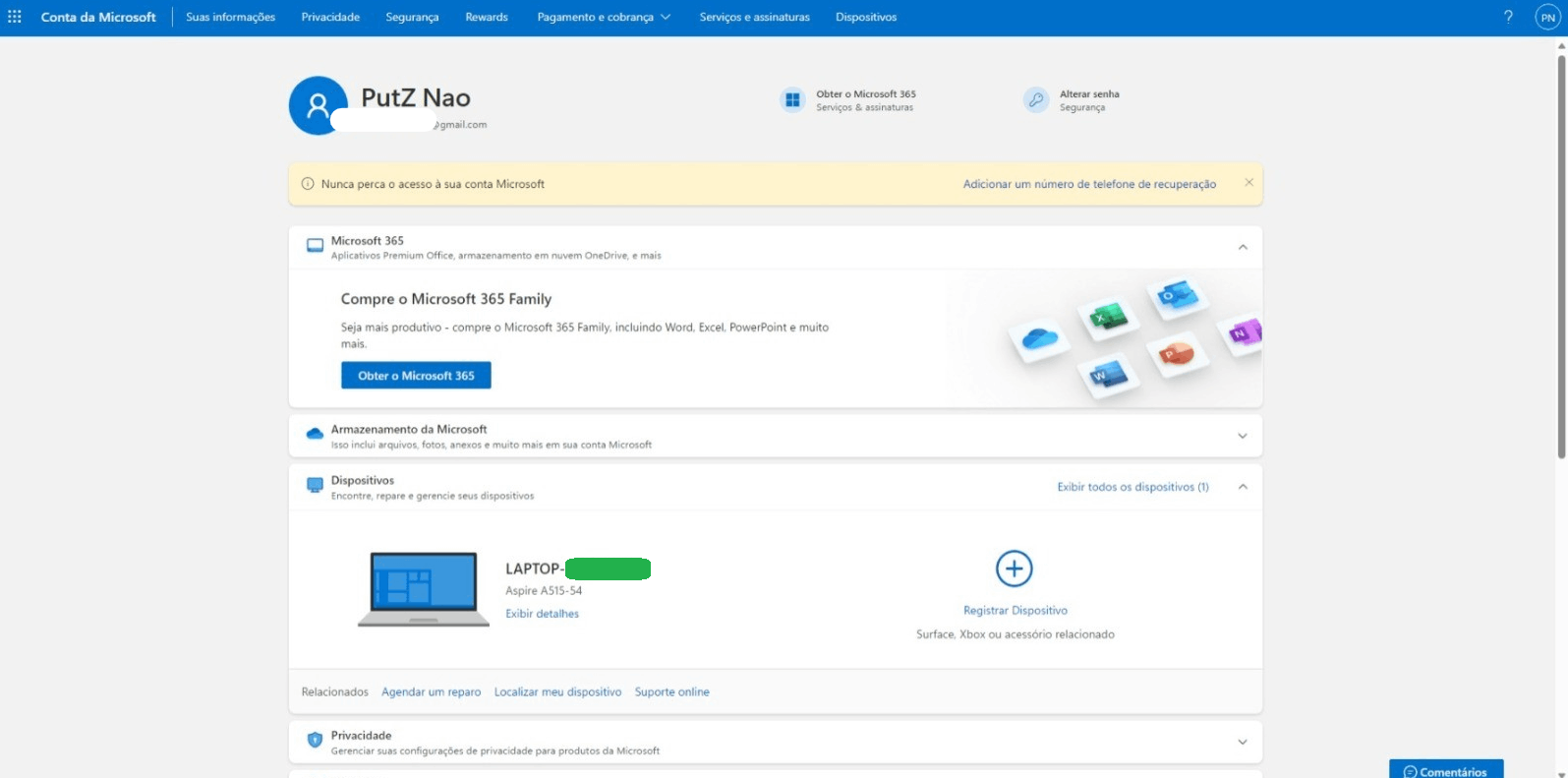The height and width of the screenshot is (778, 1568).
Task: Click Suporte online link
Action: (x=671, y=692)
